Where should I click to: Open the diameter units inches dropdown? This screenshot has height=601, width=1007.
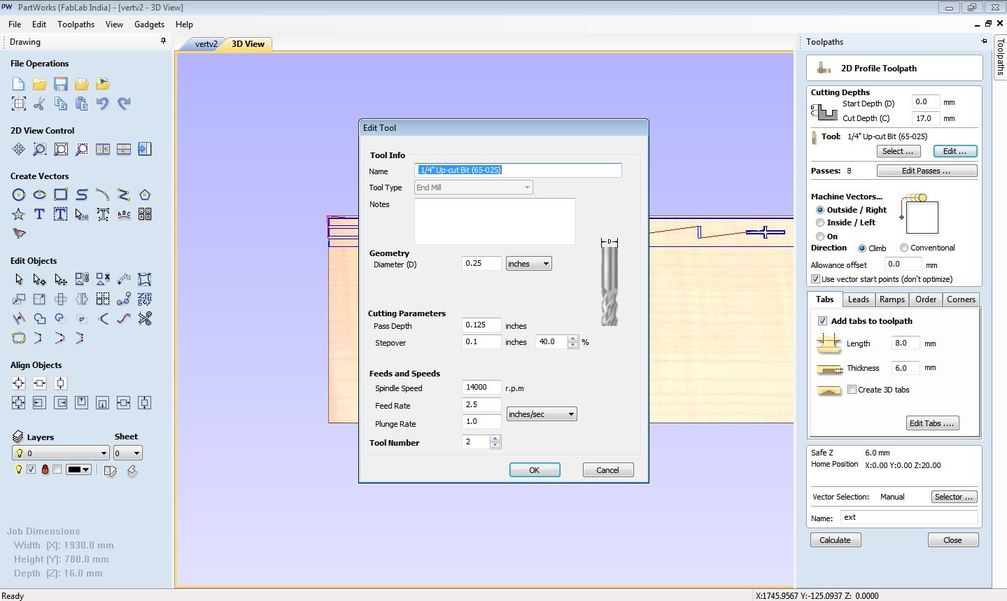(529, 264)
